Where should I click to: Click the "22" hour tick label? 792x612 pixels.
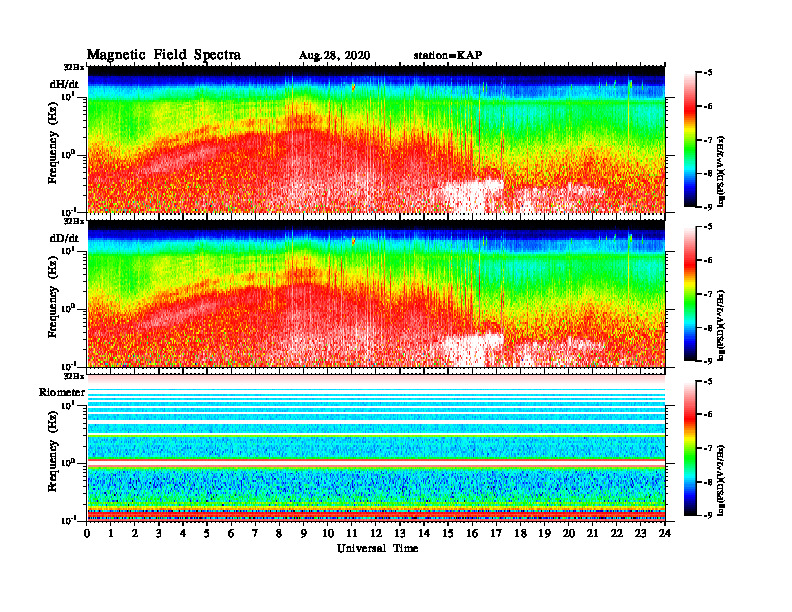617,533
